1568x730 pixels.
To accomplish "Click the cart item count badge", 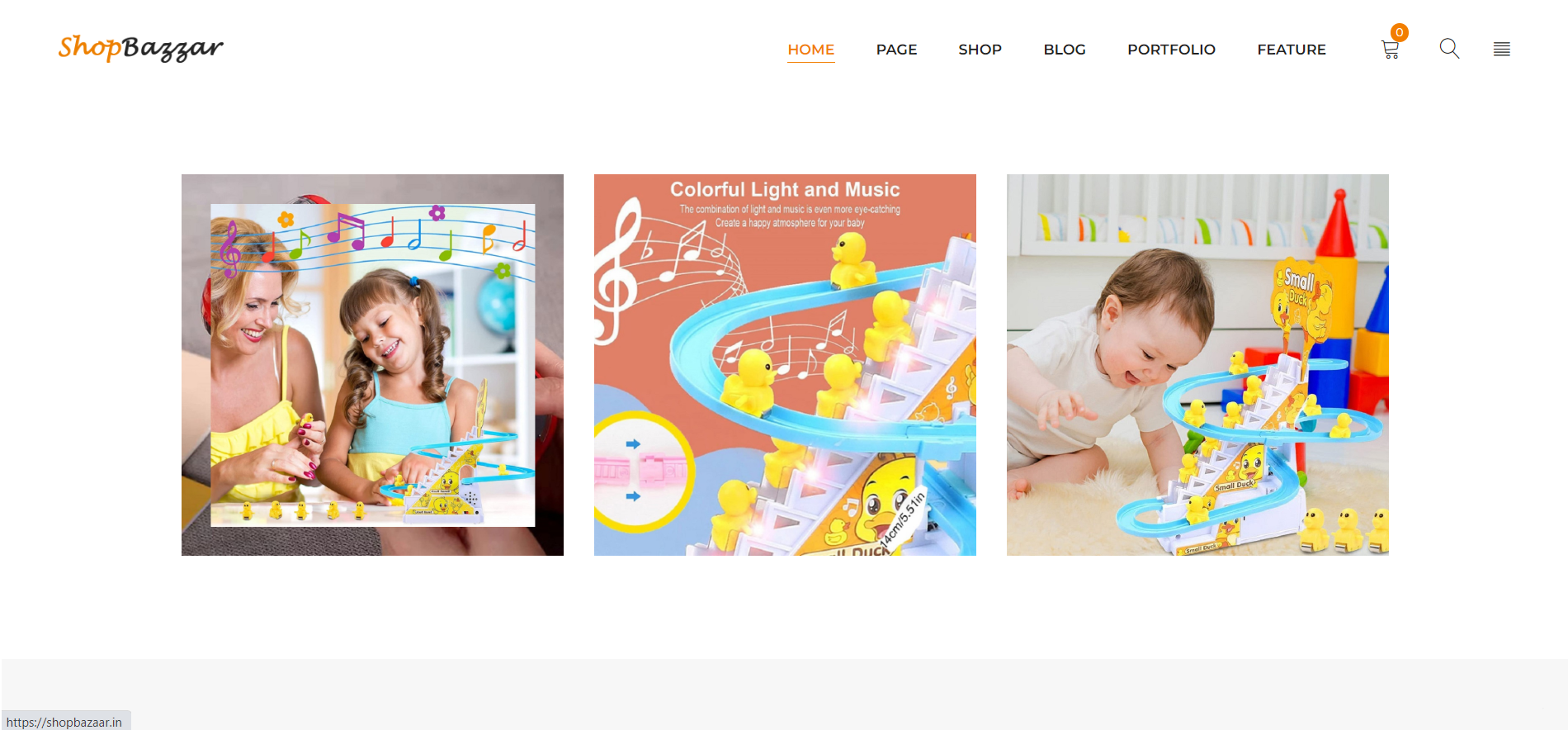I will coord(1399,32).
